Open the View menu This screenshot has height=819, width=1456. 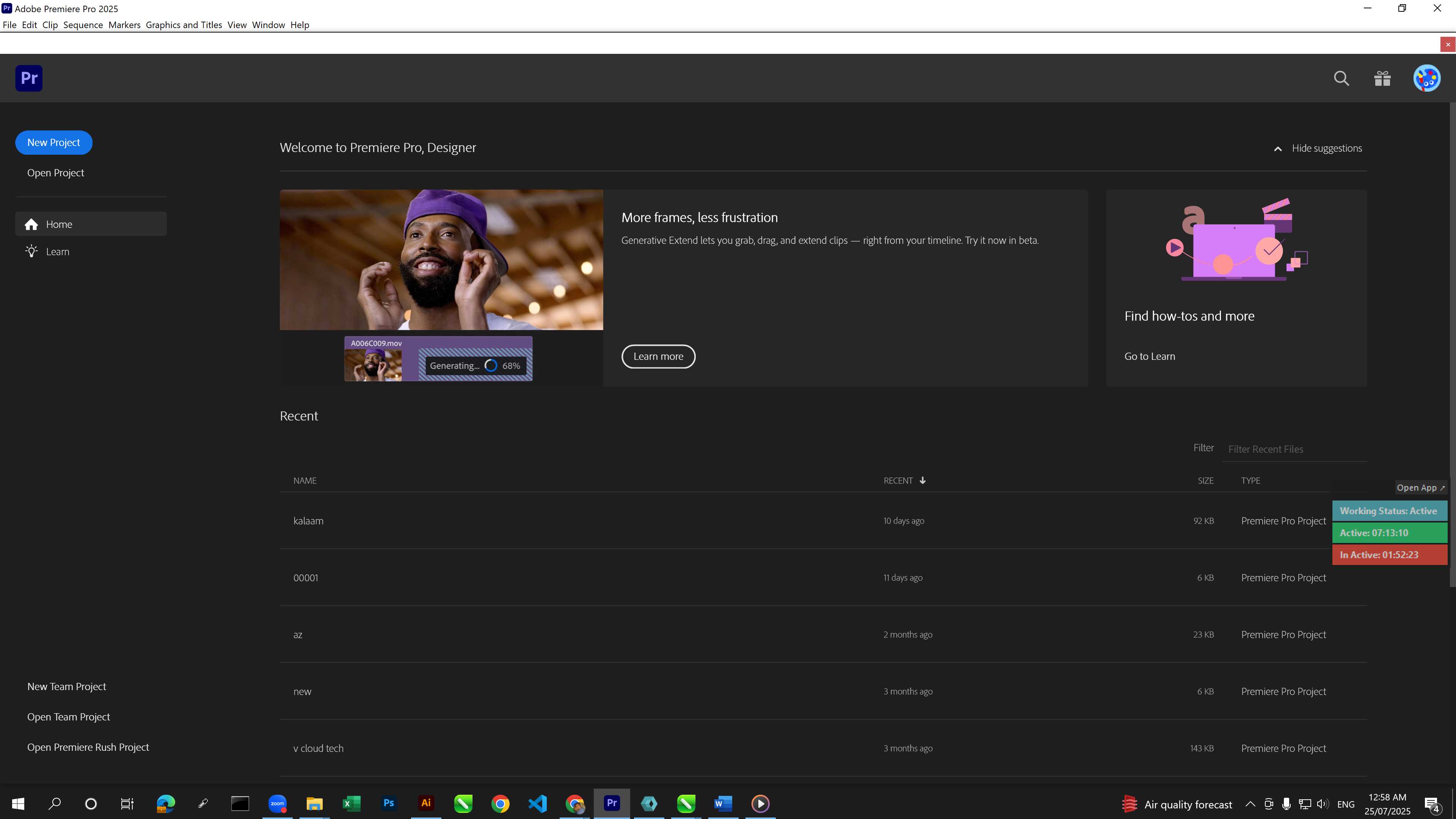(237, 25)
